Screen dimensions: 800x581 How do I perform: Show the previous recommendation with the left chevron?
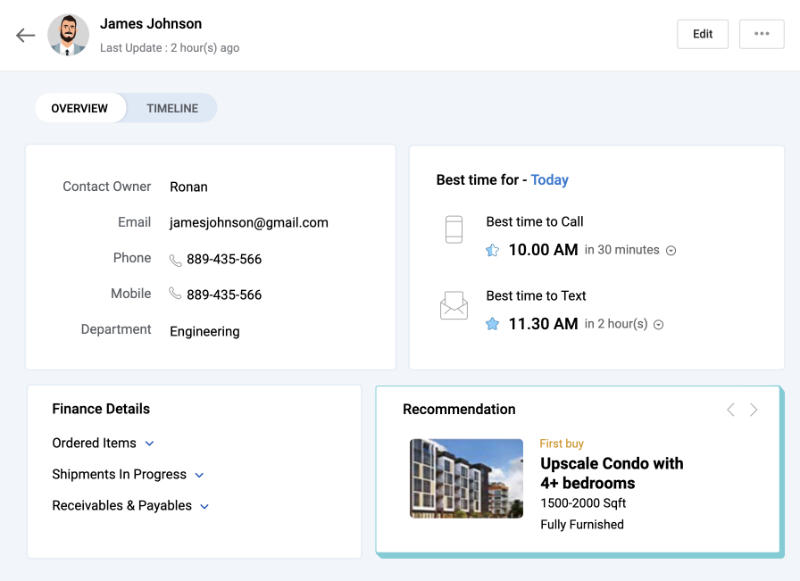(x=731, y=410)
